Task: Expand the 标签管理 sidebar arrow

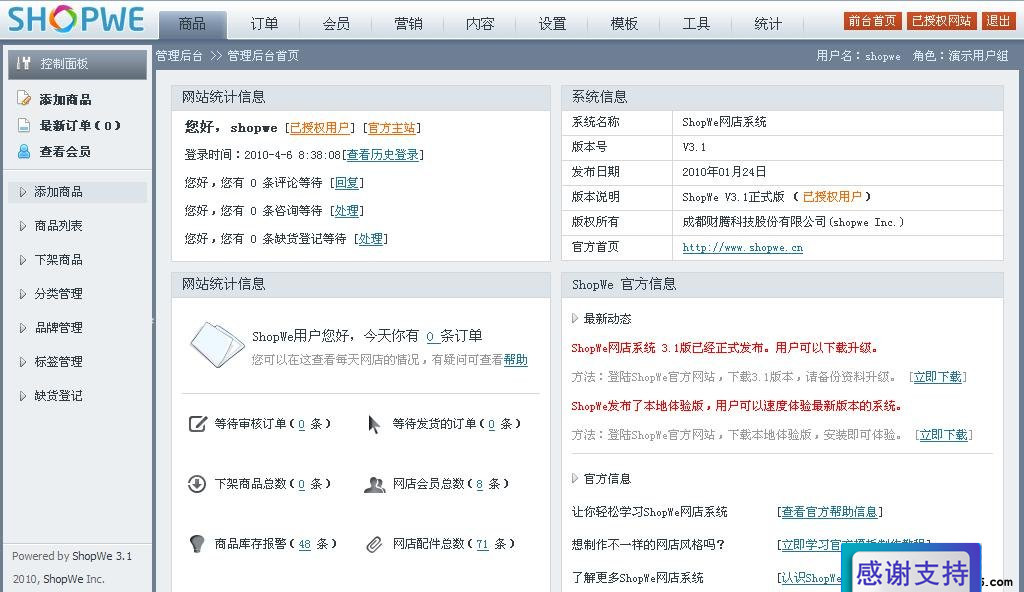Action: coord(23,362)
